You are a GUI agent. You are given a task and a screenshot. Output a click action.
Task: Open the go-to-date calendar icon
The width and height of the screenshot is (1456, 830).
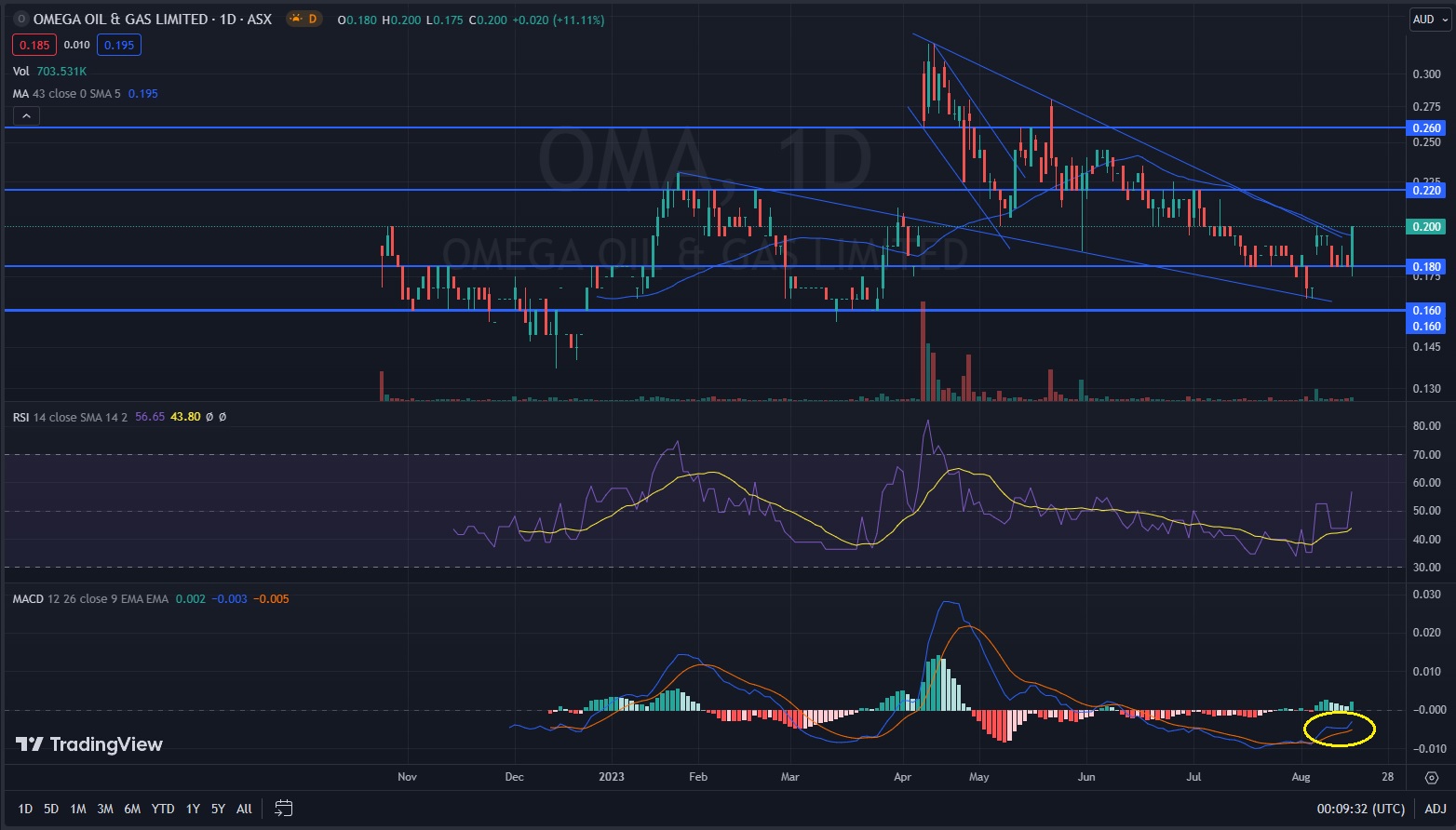[284, 808]
